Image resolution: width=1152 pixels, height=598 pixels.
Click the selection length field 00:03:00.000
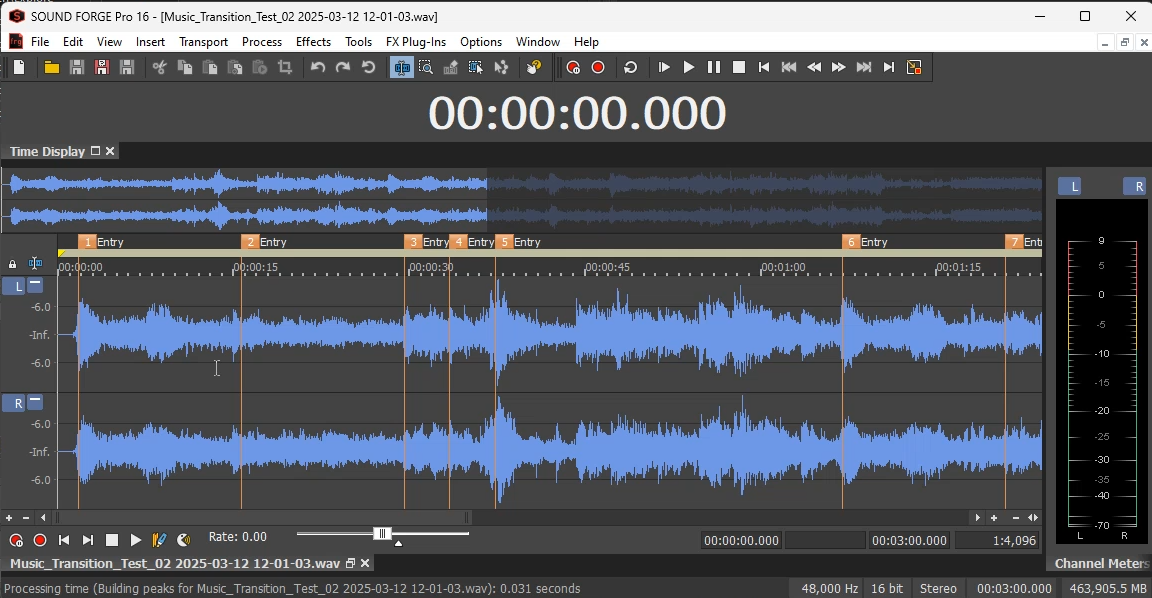tap(909, 541)
